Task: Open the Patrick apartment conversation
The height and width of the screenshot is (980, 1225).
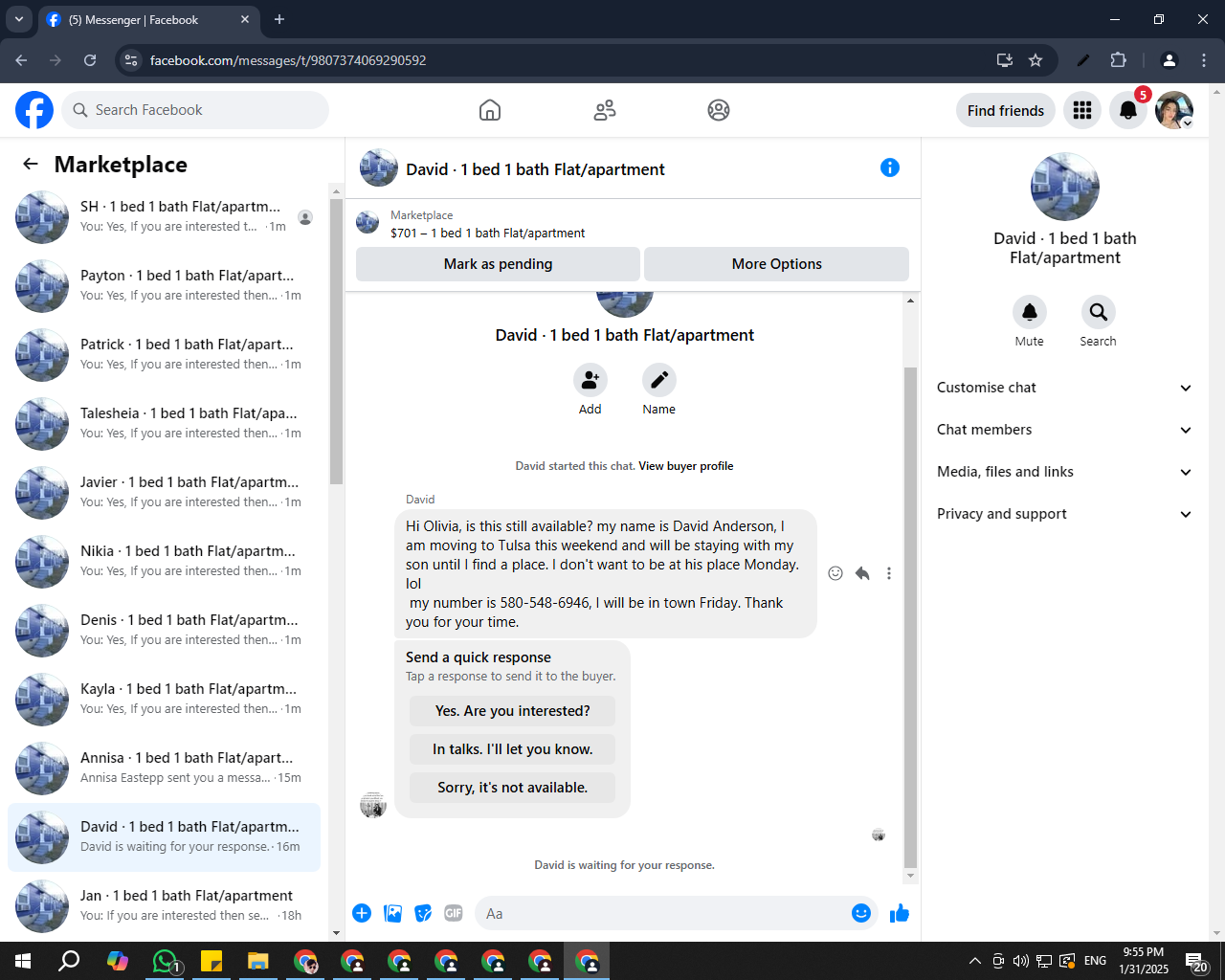Action: 165,355
